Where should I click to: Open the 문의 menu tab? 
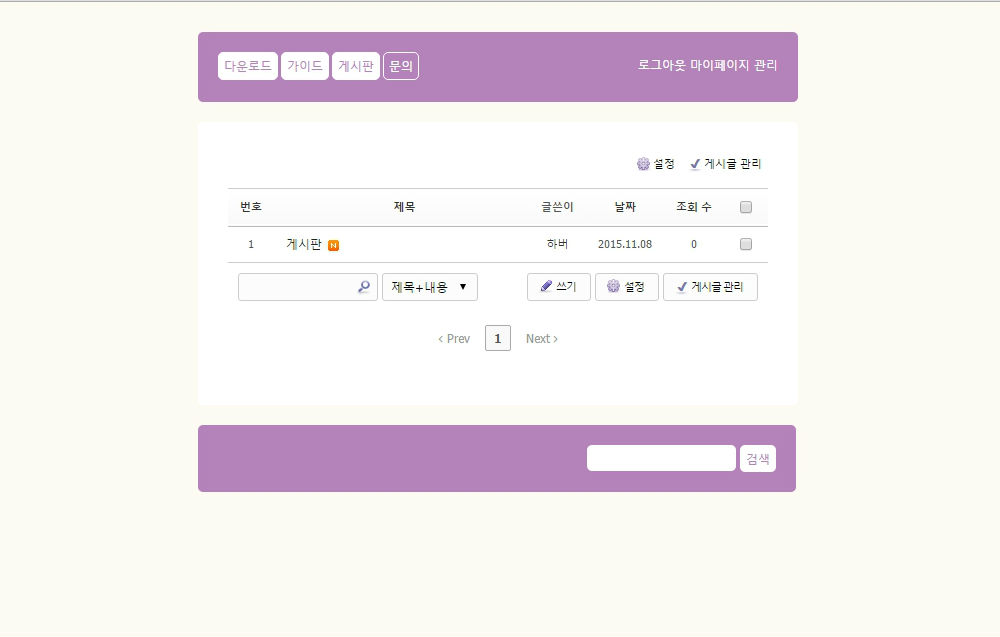401,66
